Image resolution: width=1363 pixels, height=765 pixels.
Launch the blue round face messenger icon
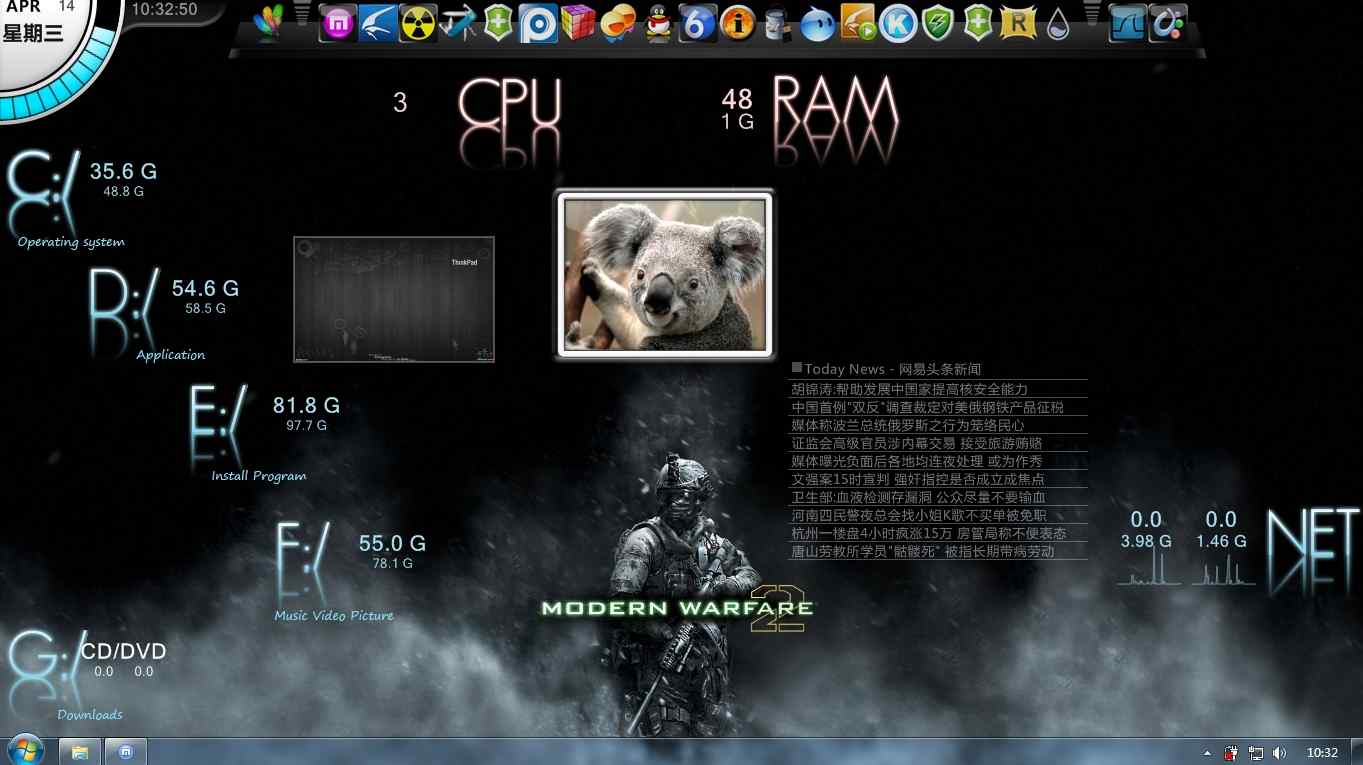tap(818, 23)
